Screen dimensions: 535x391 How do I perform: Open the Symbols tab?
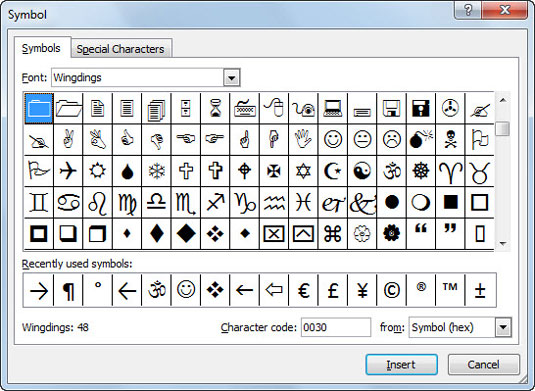pyautogui.click(x=41, y=48)
